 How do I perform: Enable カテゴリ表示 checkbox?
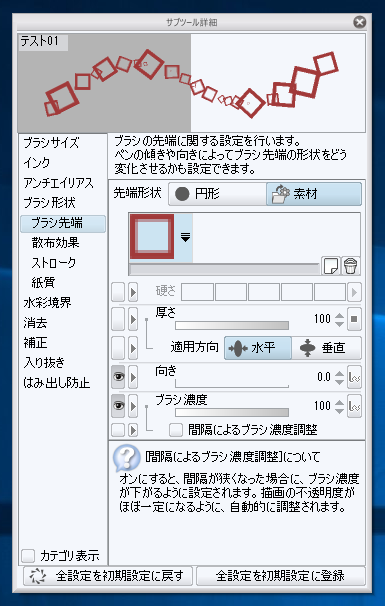click(28, 556)
